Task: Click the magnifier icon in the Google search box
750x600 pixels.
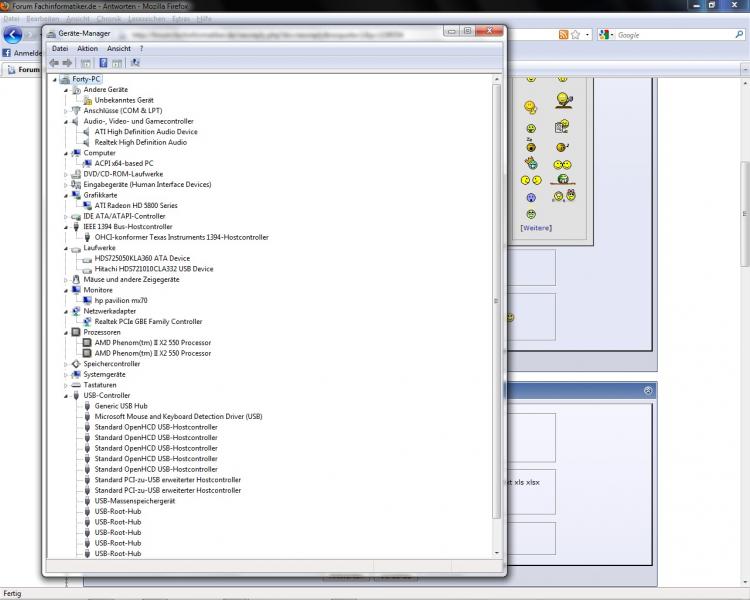Action: click(739, 34)
